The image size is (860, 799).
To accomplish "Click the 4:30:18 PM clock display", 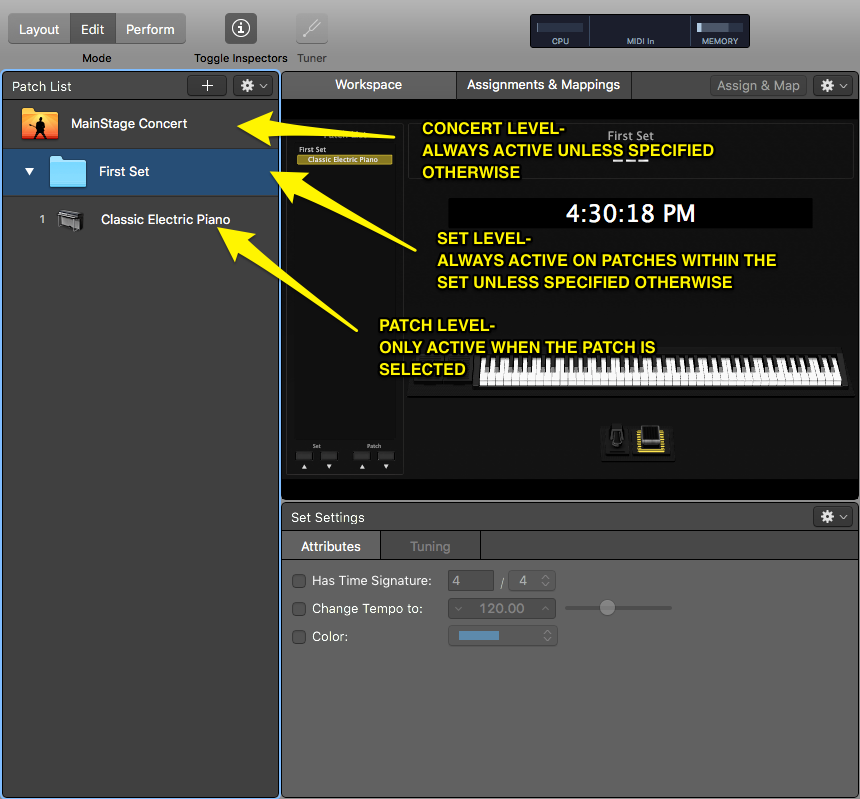I will pos(630,213).
